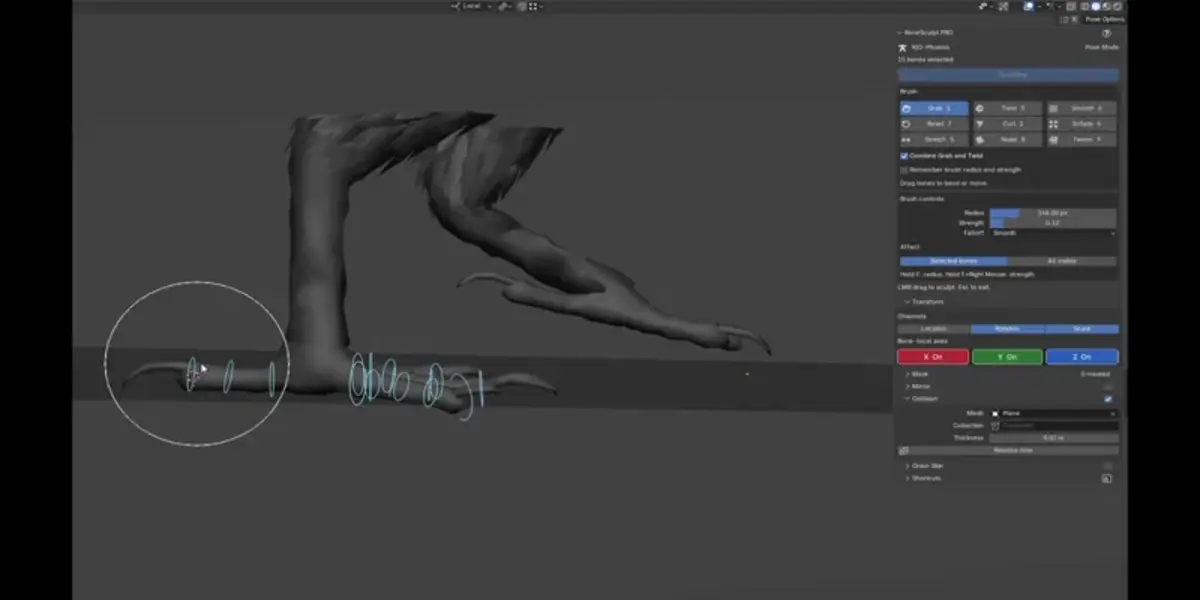The height and width of the screenshot is (600, 1200).
Task: Toggle the Scale channel
Action: pyautogui.click(x=1082, y=329)
